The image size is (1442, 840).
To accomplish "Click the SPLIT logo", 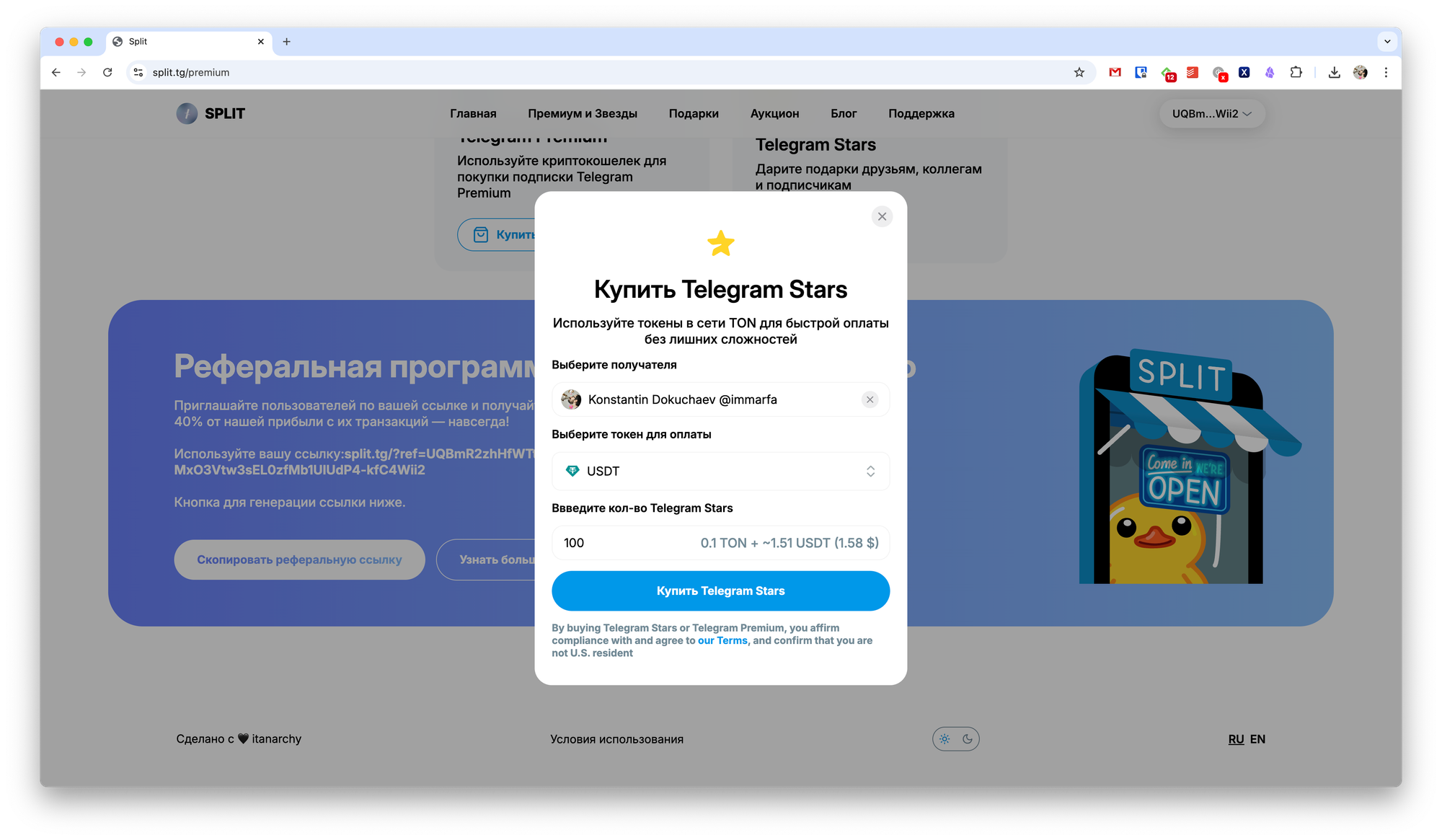I will pos(211,114).
